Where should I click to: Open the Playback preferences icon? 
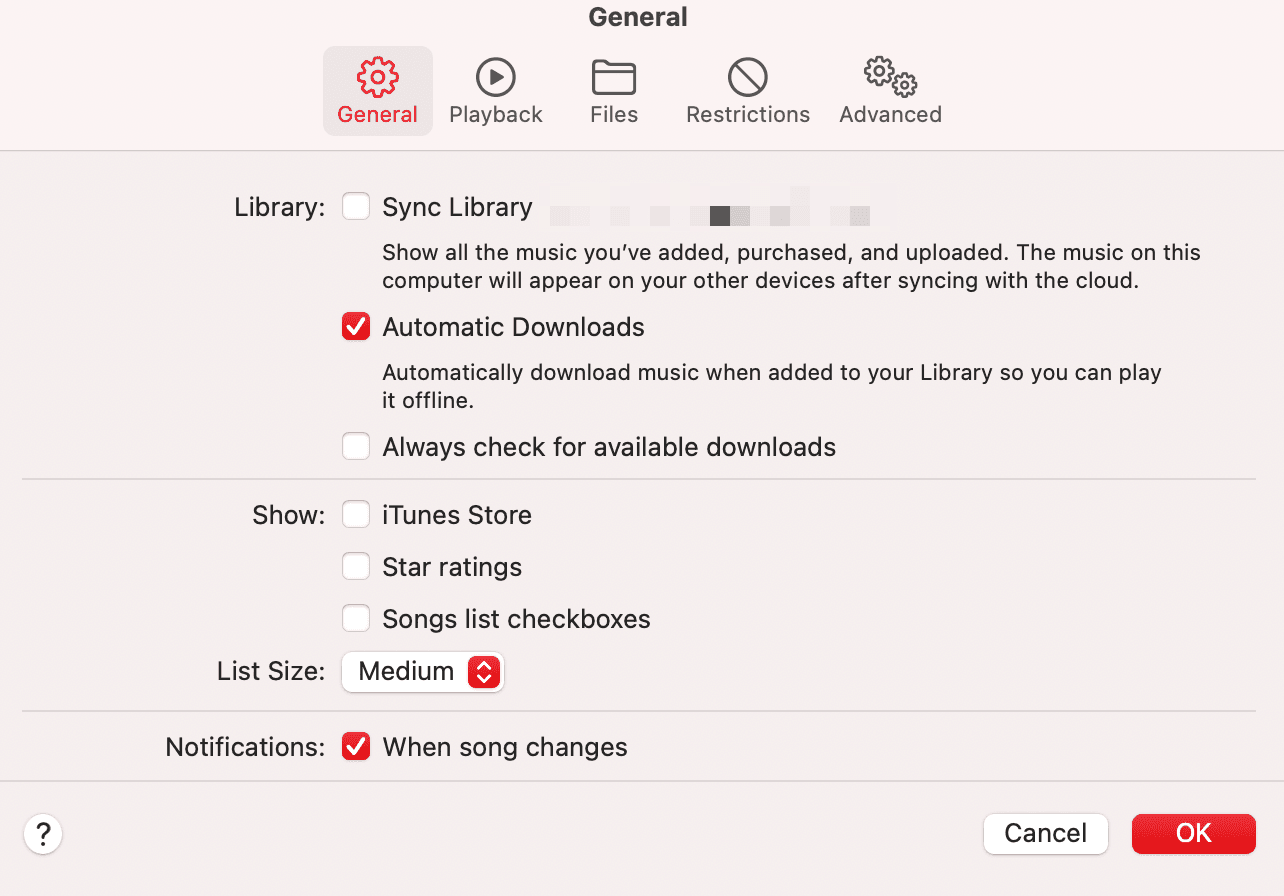[495, 76]
